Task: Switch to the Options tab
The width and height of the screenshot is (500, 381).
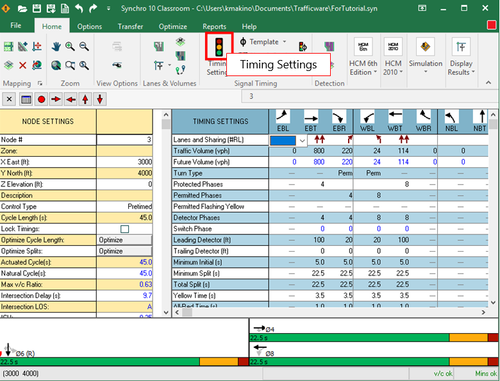Action: point(89,26)
